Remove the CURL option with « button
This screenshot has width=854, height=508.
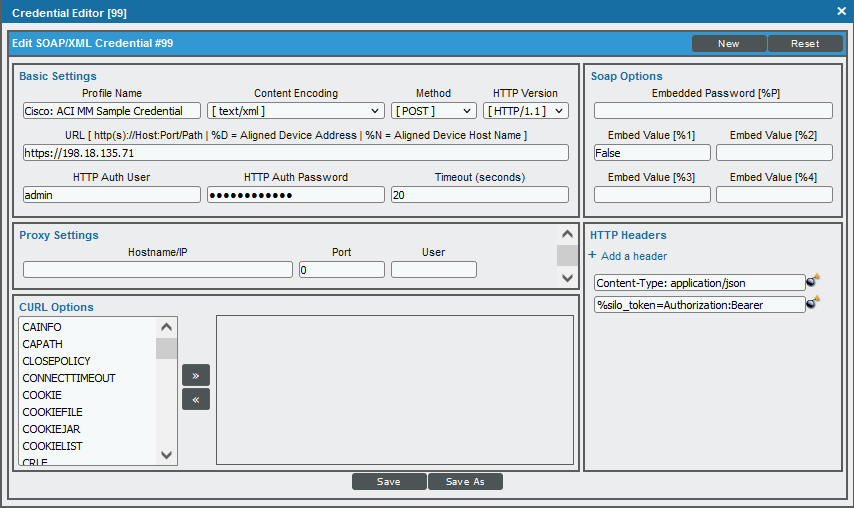(x=196, y=399)
